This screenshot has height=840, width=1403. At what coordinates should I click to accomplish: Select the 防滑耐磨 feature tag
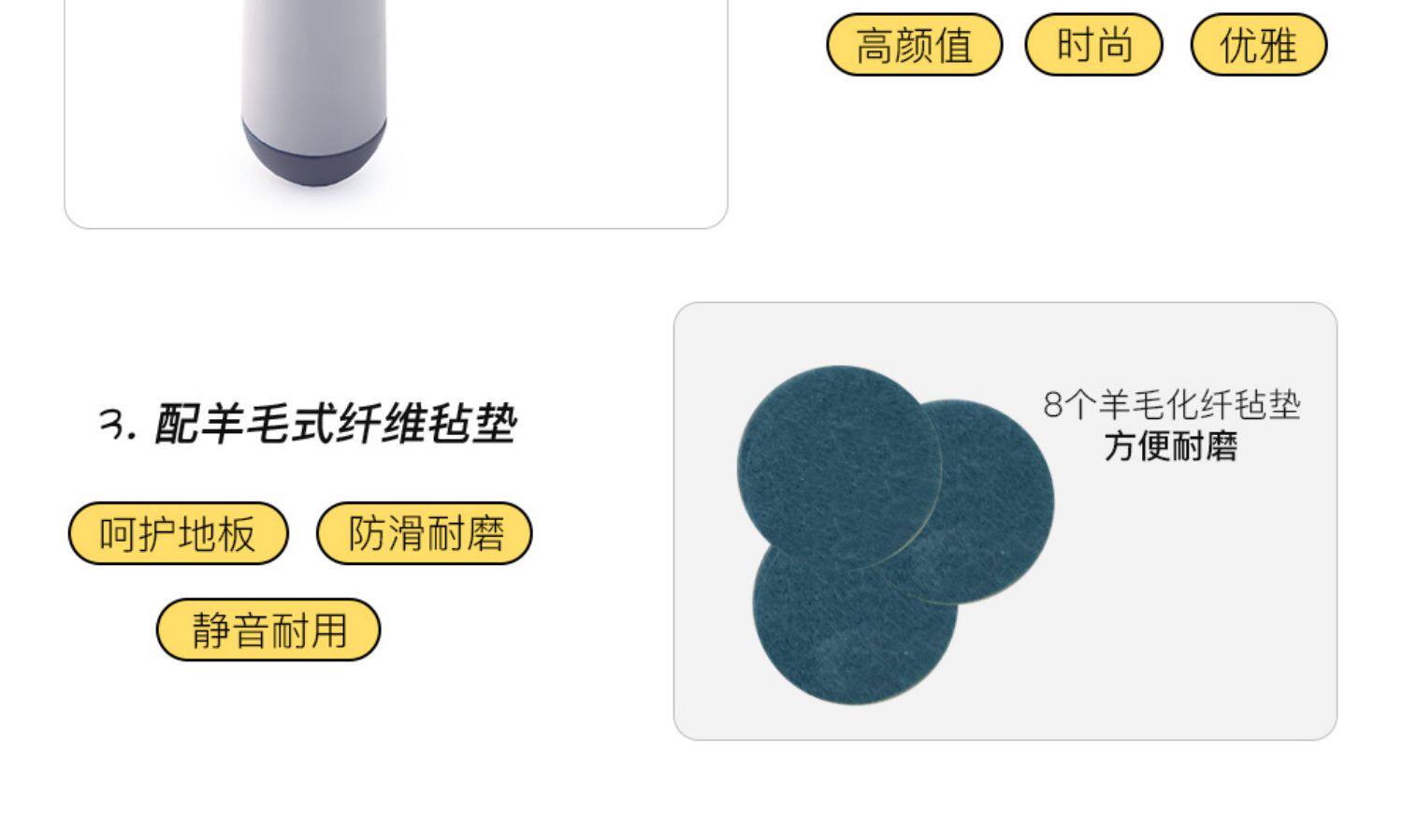pos(425,533)
